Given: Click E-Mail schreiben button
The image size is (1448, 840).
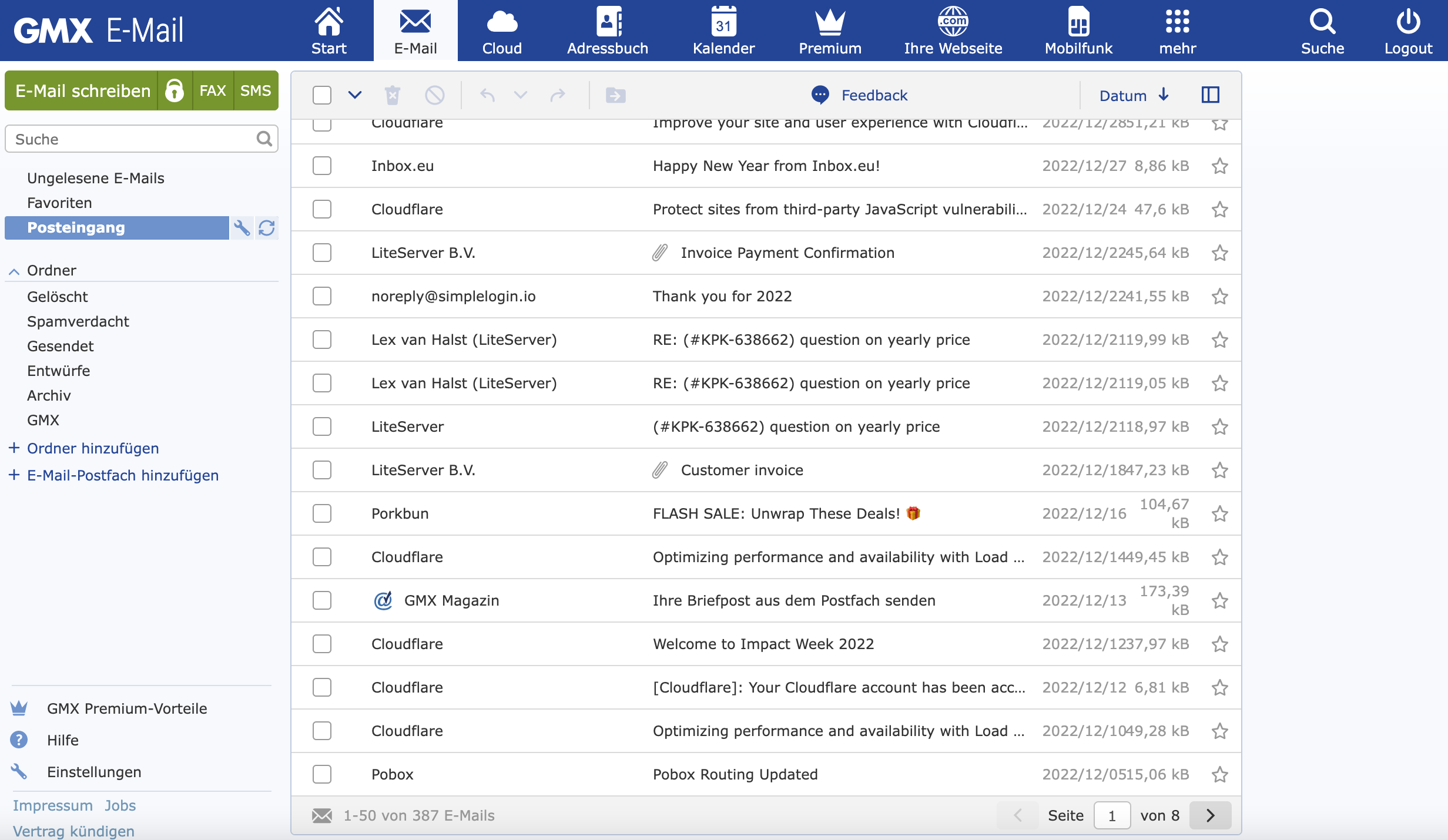Looking at the screenshot, I should click(82, 90).
